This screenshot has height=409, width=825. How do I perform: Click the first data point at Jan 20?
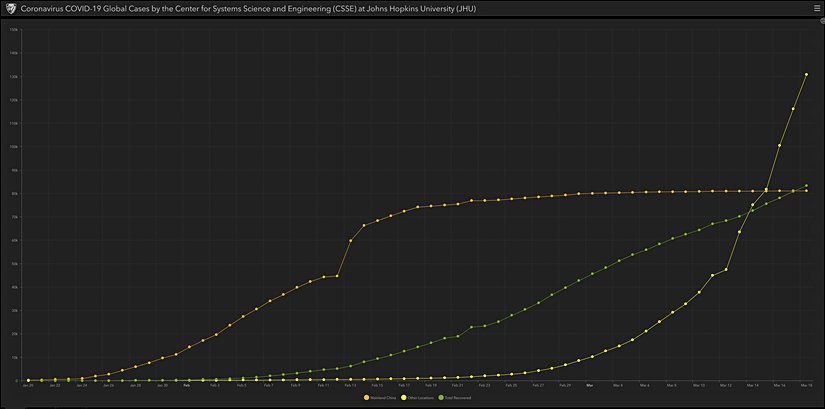click(x=29, y=380)
